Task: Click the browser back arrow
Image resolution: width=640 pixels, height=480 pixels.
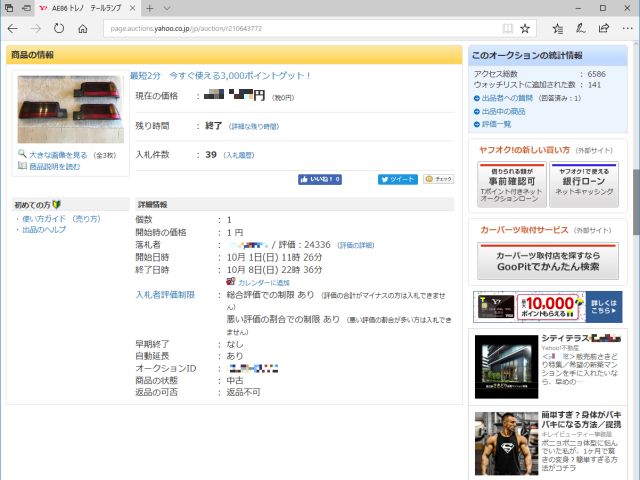Action: click(13, 28)
